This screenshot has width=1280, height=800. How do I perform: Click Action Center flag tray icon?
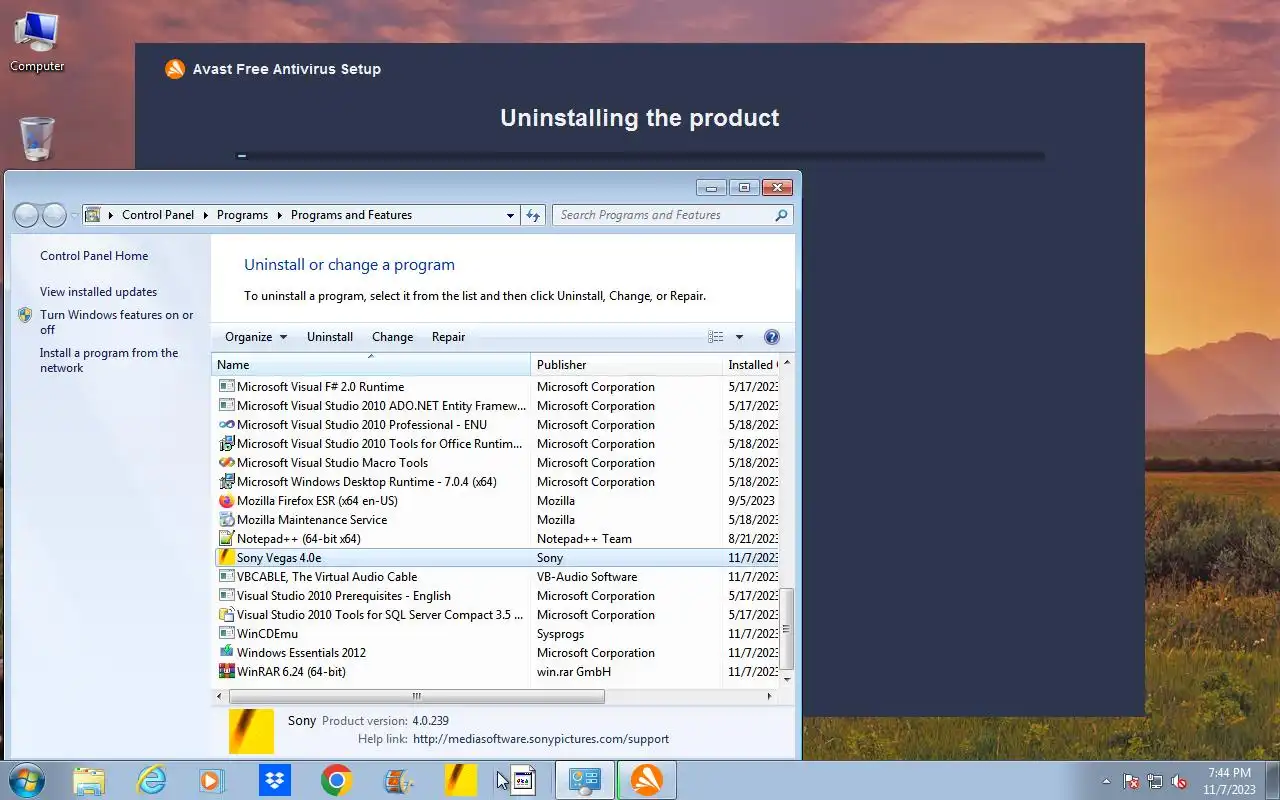(1131, 781)
